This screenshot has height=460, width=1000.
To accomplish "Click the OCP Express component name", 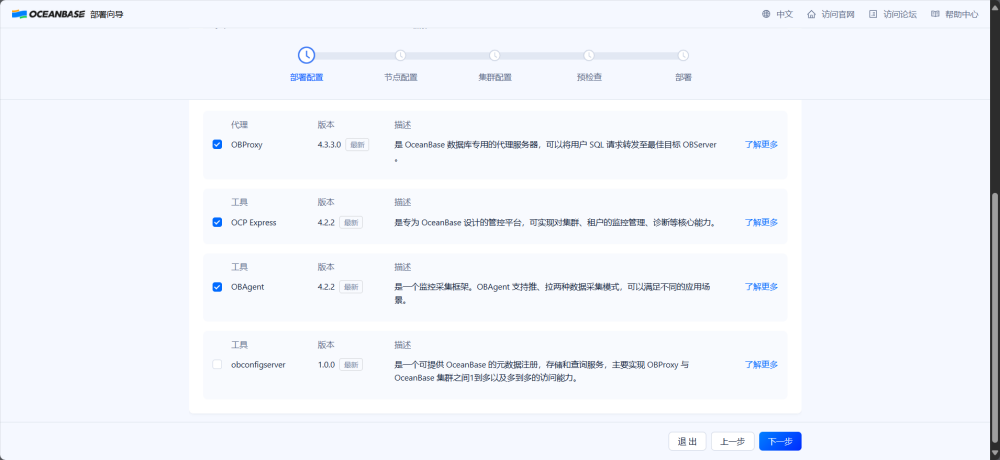I will (254, 223).
